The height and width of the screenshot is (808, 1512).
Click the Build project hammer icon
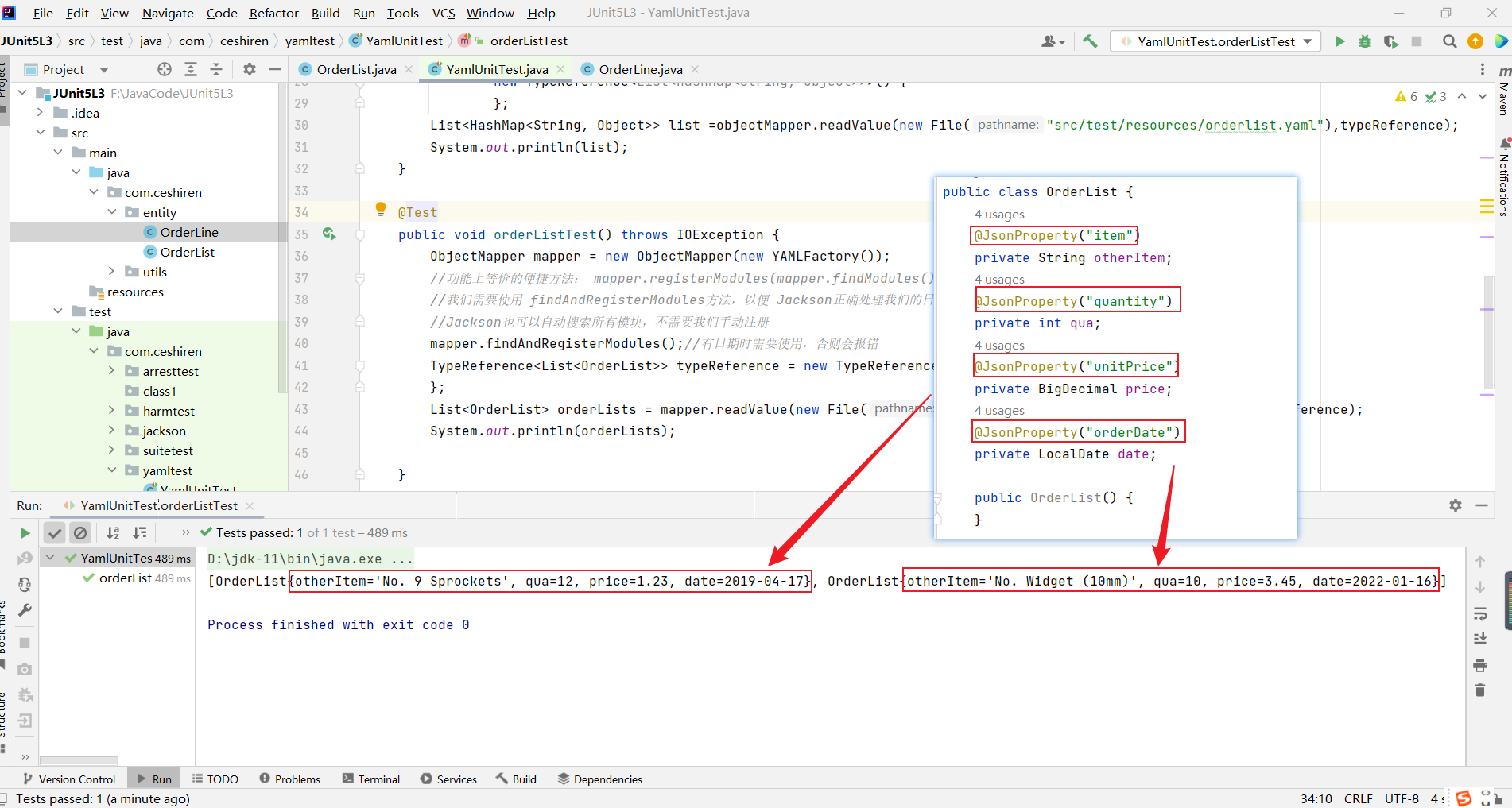[x=1090, y=41]
